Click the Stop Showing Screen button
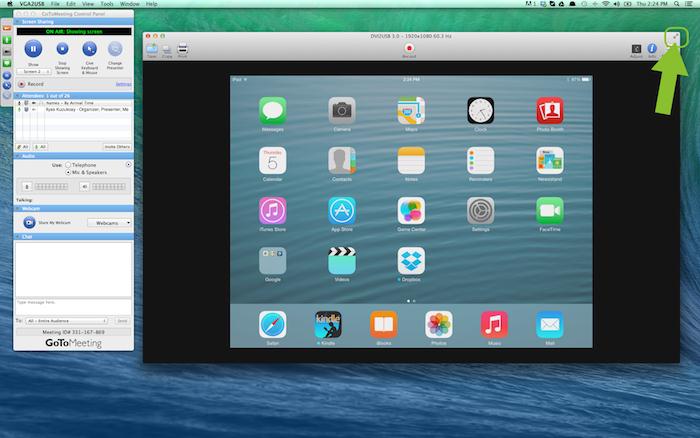 (x=62, y=47)
